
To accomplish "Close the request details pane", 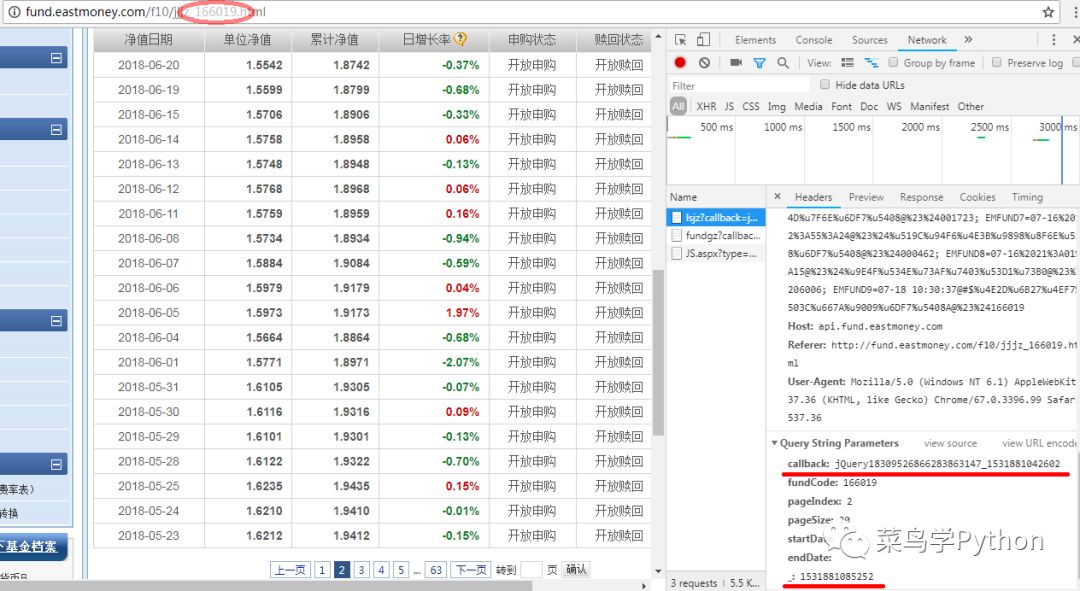I will tap(777, 196).
